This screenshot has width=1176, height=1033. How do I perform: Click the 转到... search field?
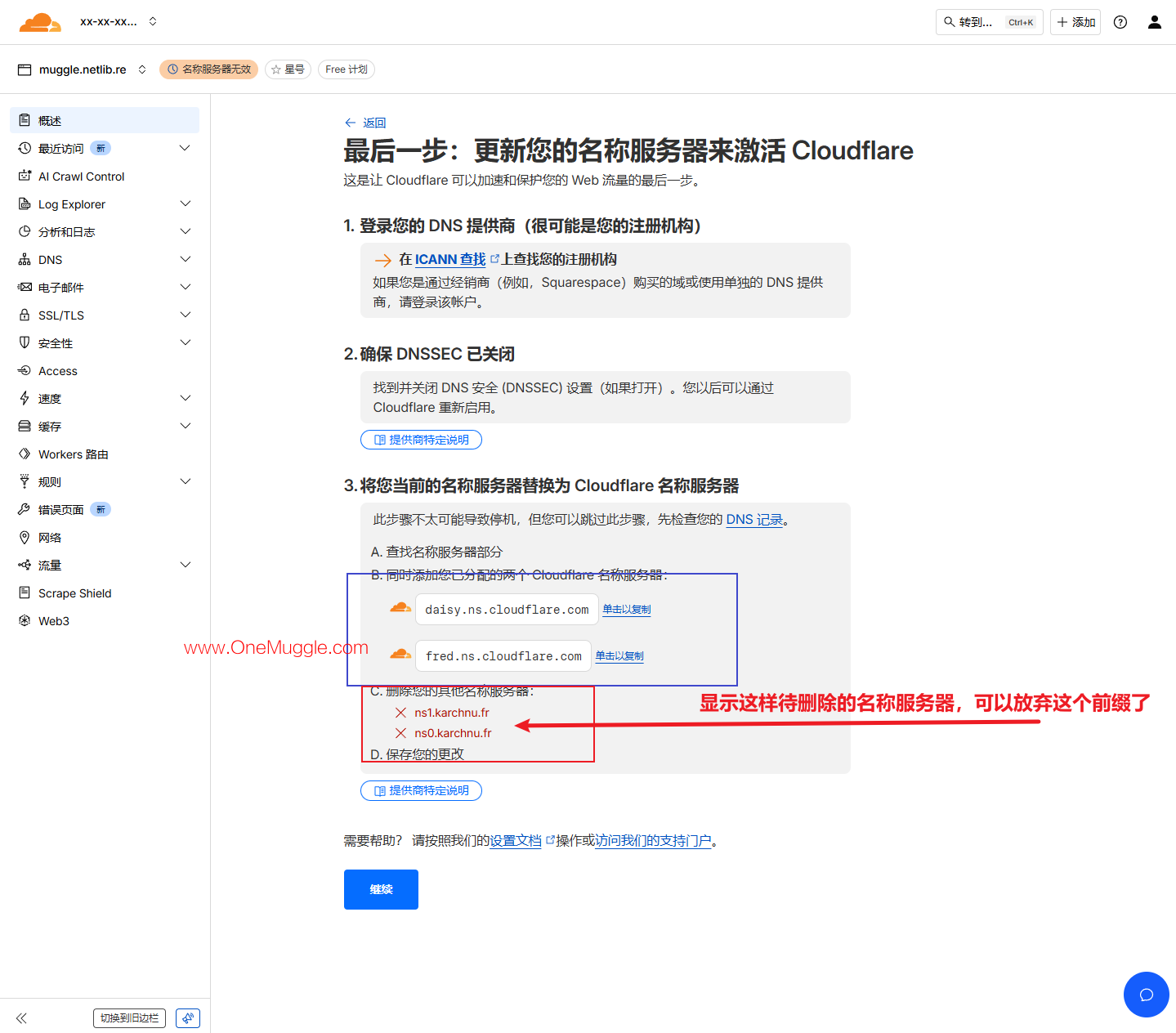989,22
